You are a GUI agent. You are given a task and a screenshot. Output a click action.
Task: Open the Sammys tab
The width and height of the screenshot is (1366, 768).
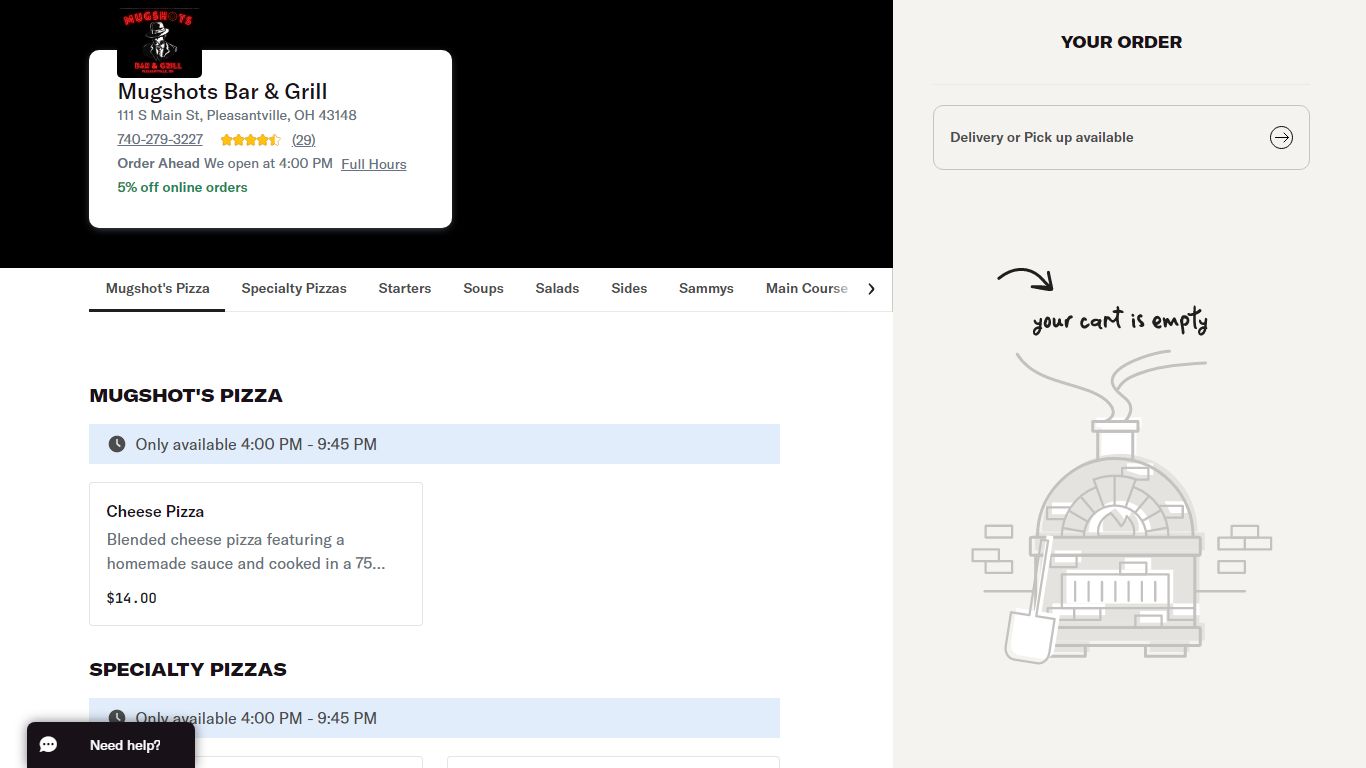pos(706,289)
